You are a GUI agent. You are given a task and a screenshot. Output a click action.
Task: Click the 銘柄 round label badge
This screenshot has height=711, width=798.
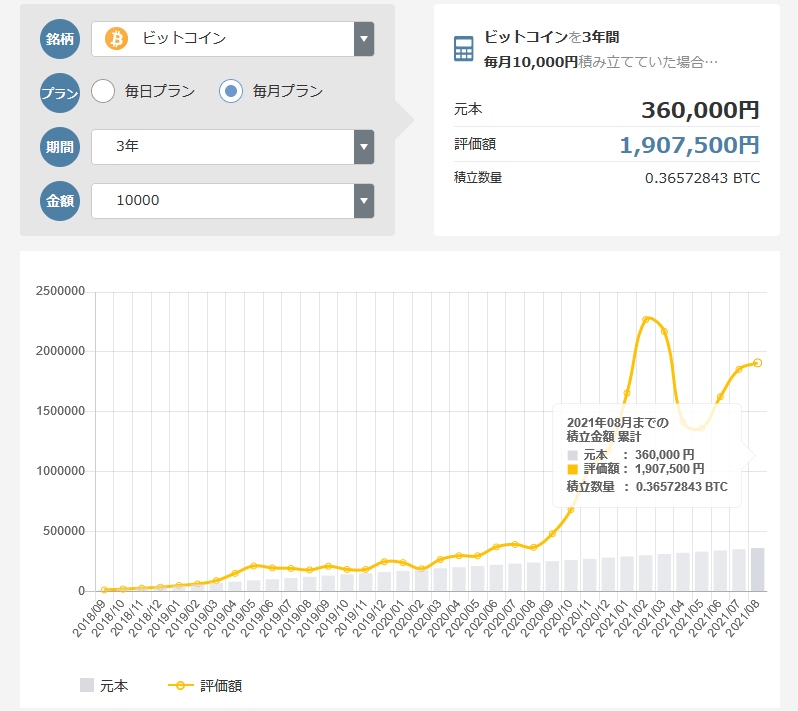[59, 39]
